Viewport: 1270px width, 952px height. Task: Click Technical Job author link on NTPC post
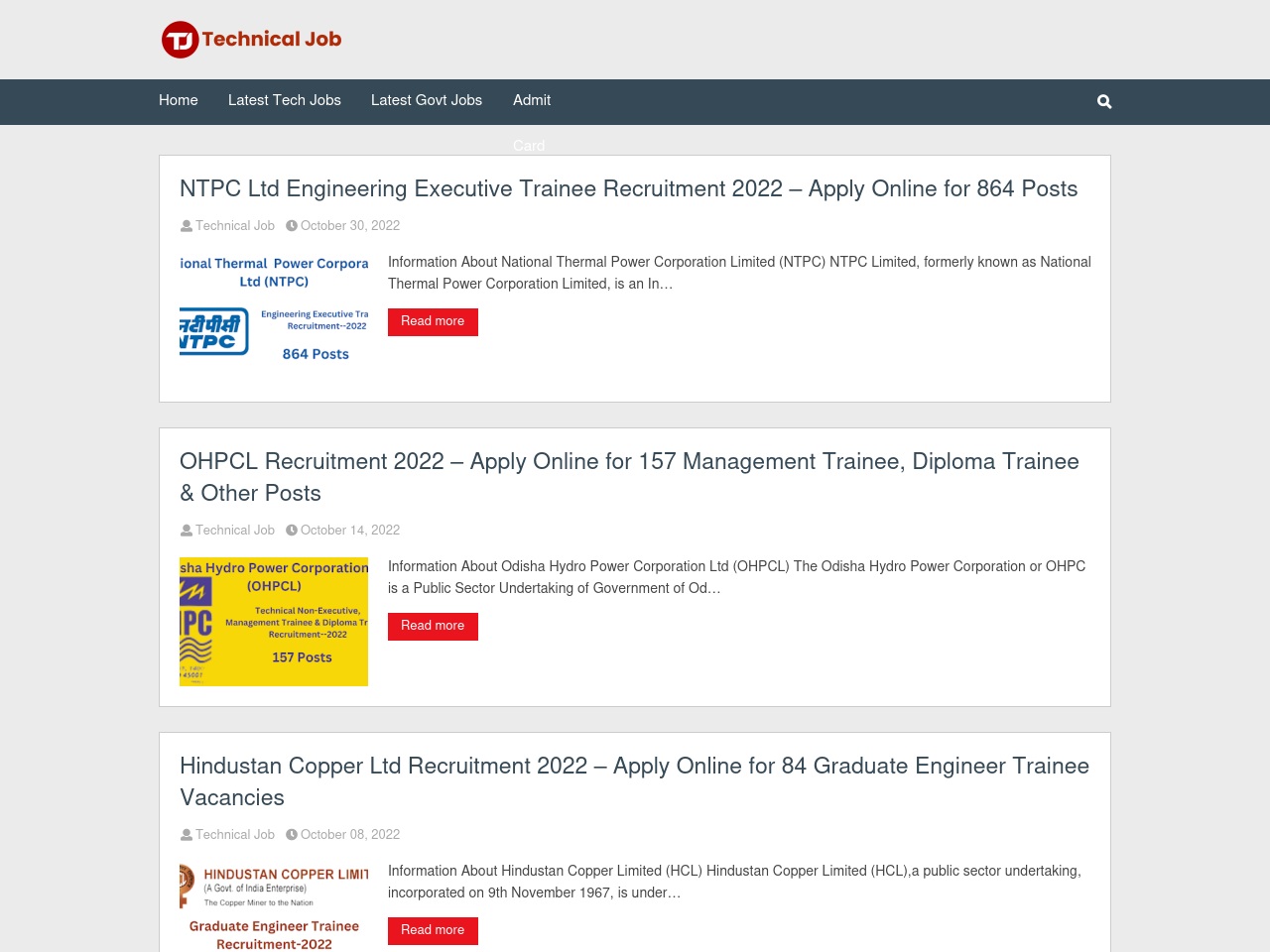(x=235, y=226)
